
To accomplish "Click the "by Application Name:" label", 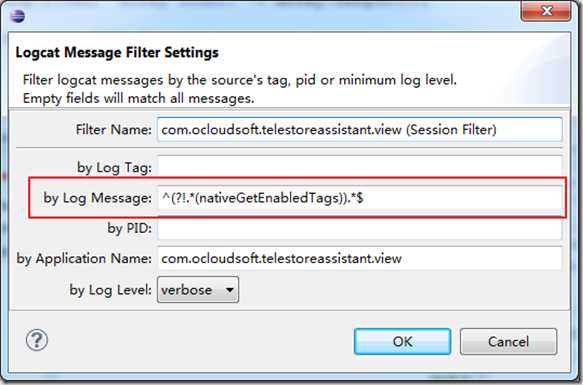I will (84, 259).
